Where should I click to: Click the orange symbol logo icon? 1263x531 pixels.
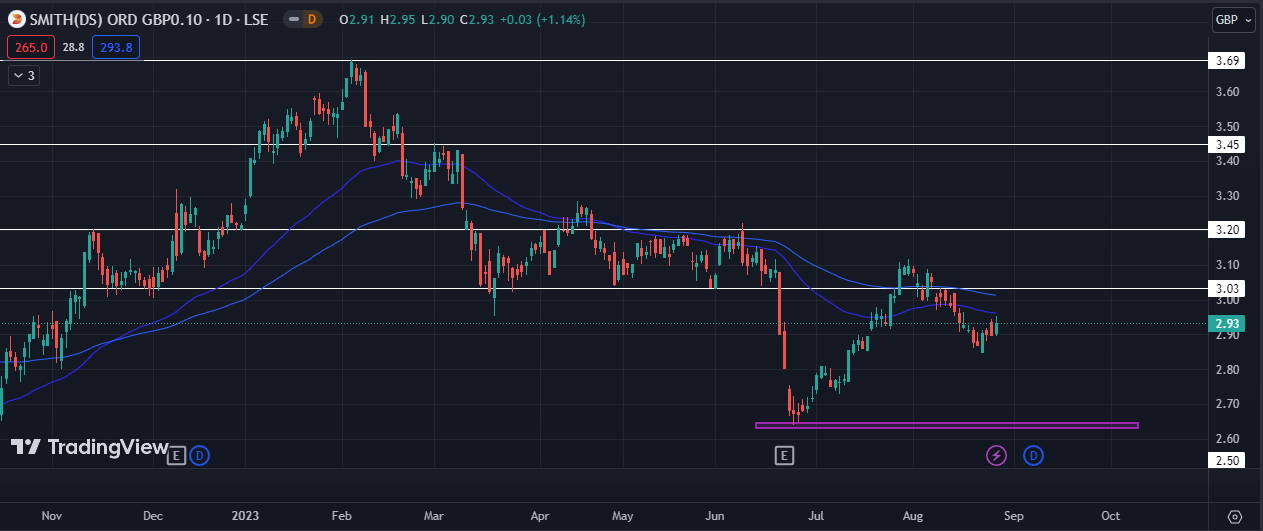click(16, 19)
